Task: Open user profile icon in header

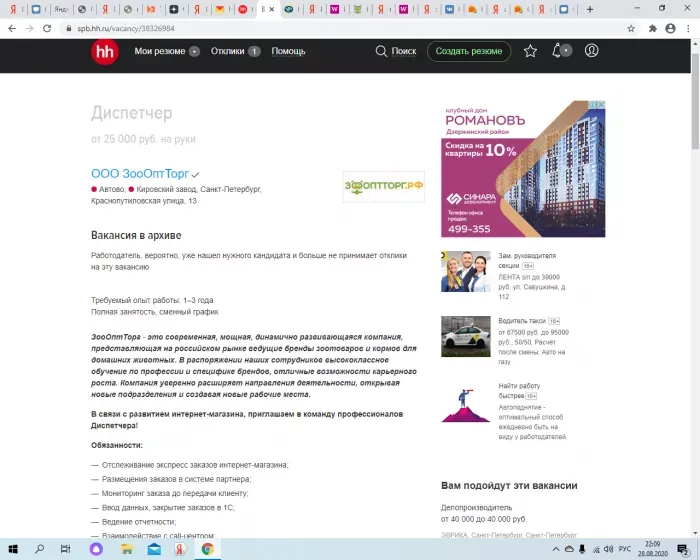Action: [x=592, y=51]
